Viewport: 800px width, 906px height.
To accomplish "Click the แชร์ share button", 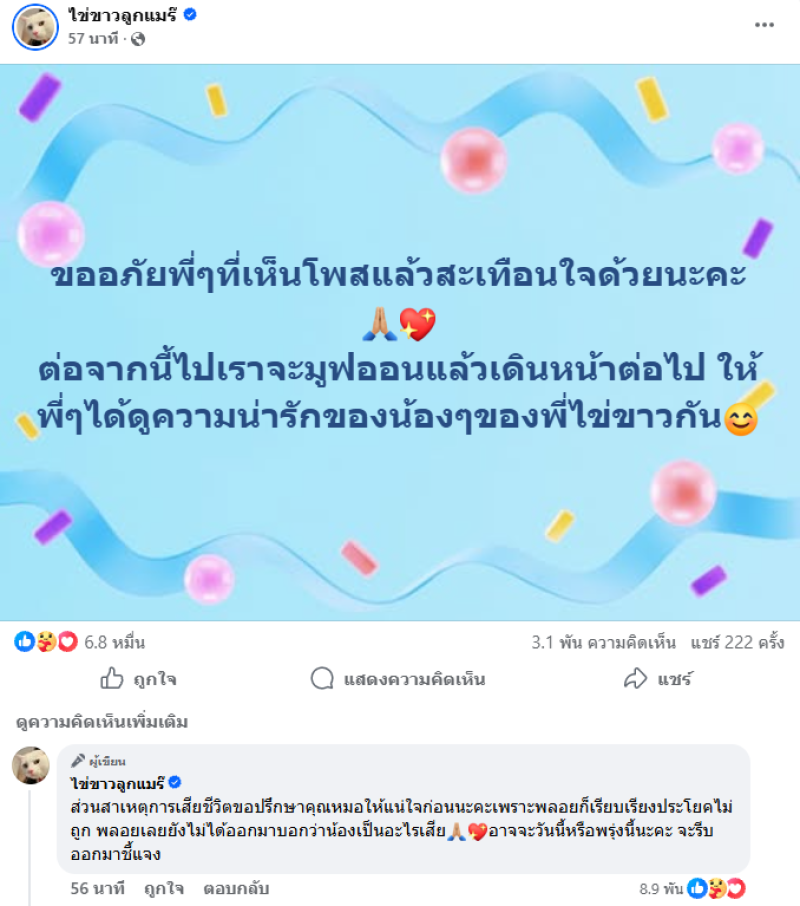I will click(x=658, y=679).
